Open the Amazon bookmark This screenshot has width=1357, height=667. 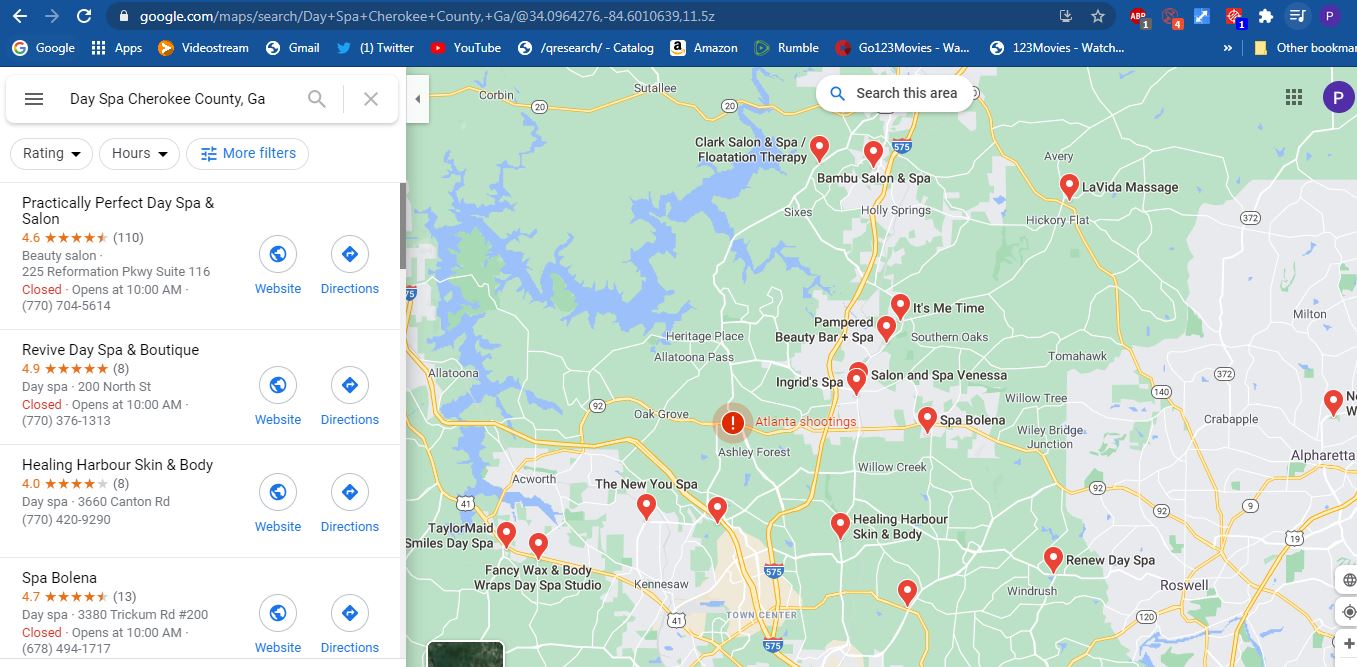point(704,47)
